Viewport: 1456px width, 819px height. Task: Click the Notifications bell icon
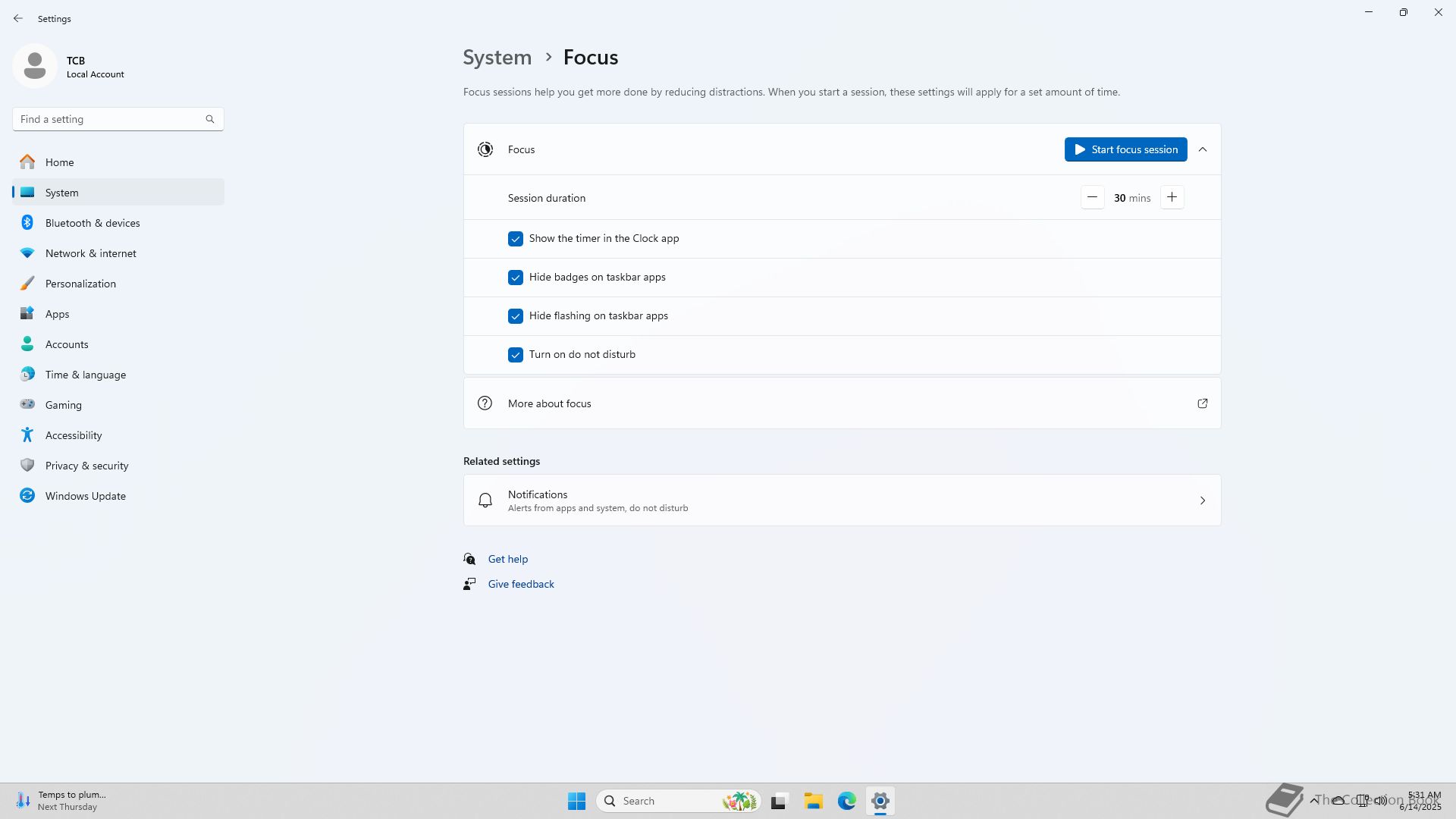point(485,500)
